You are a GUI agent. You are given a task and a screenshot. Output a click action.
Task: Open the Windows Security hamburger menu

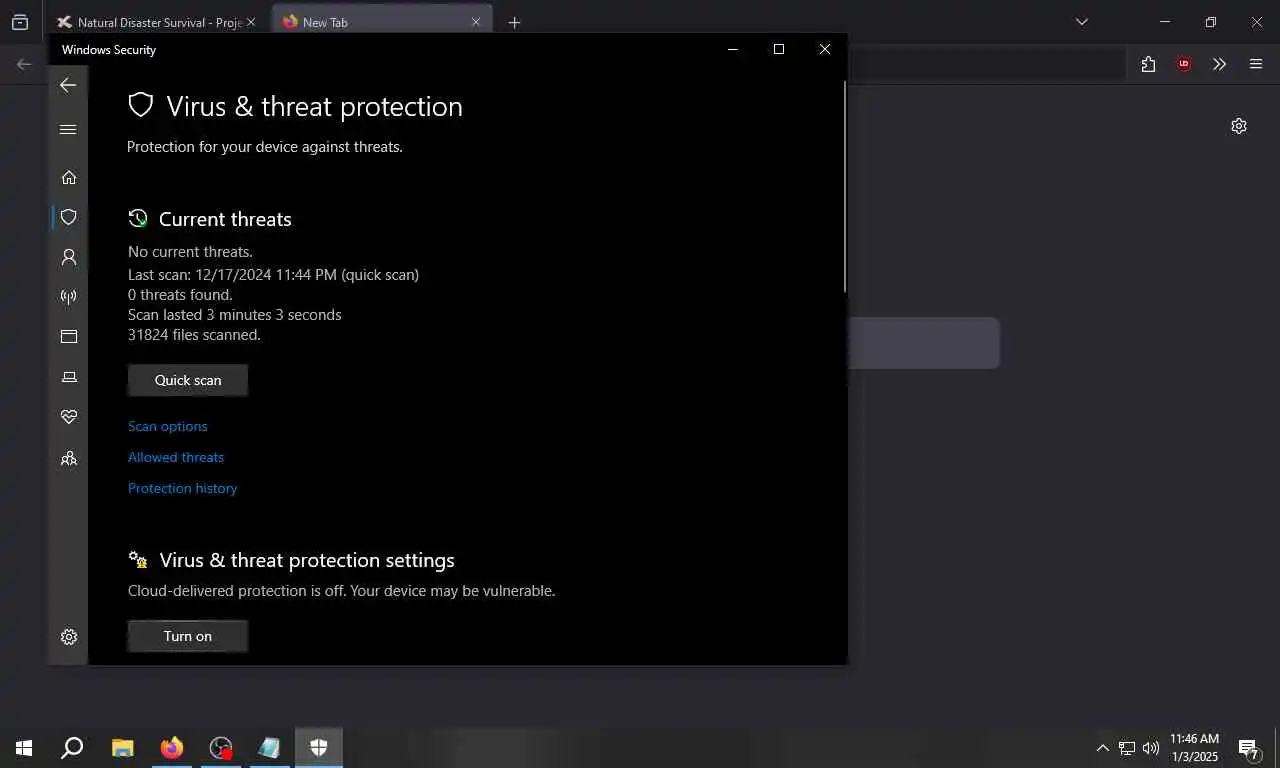(68, 129)
